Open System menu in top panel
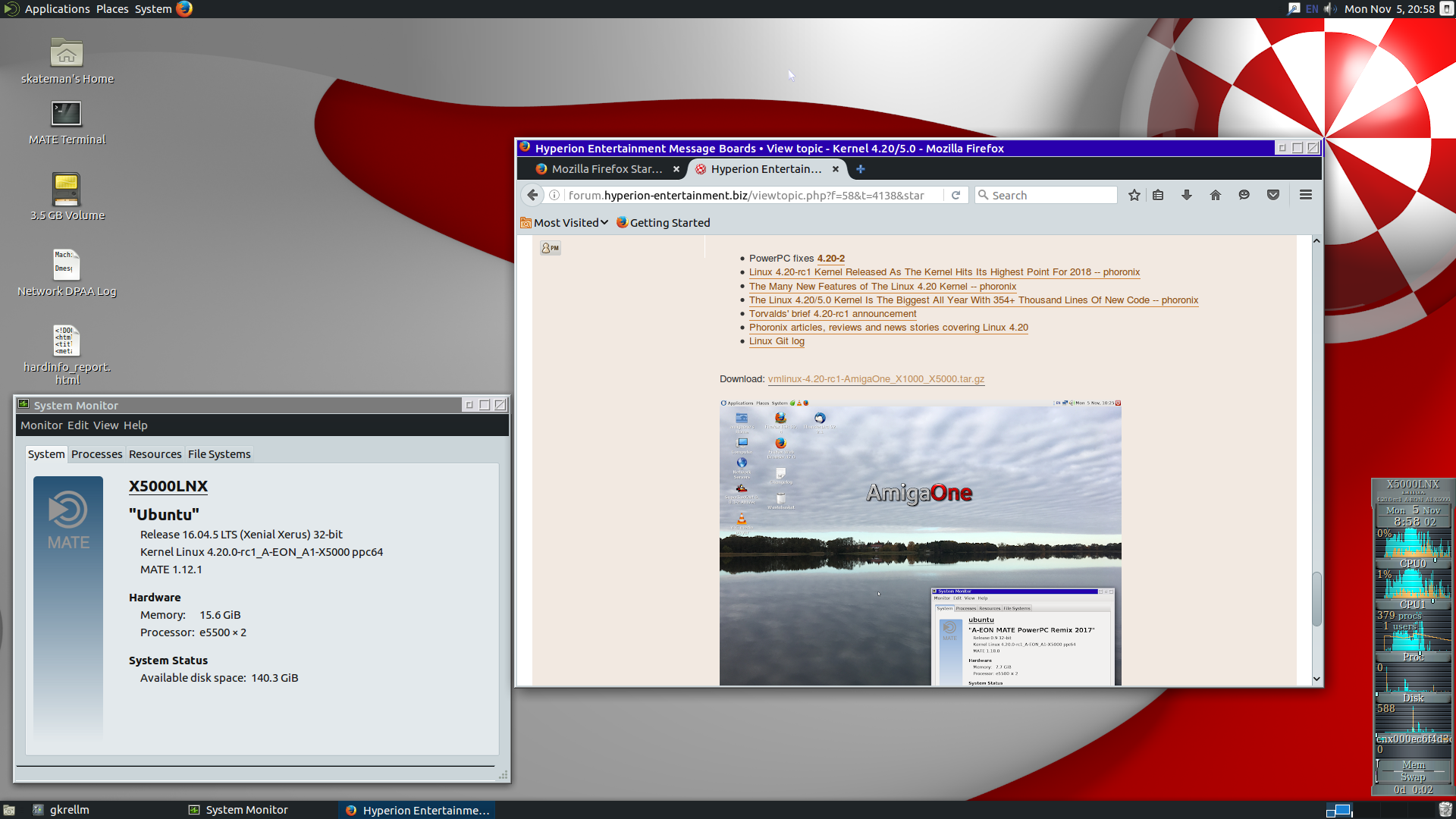The image size is (1456, 819). click(153, 9)
